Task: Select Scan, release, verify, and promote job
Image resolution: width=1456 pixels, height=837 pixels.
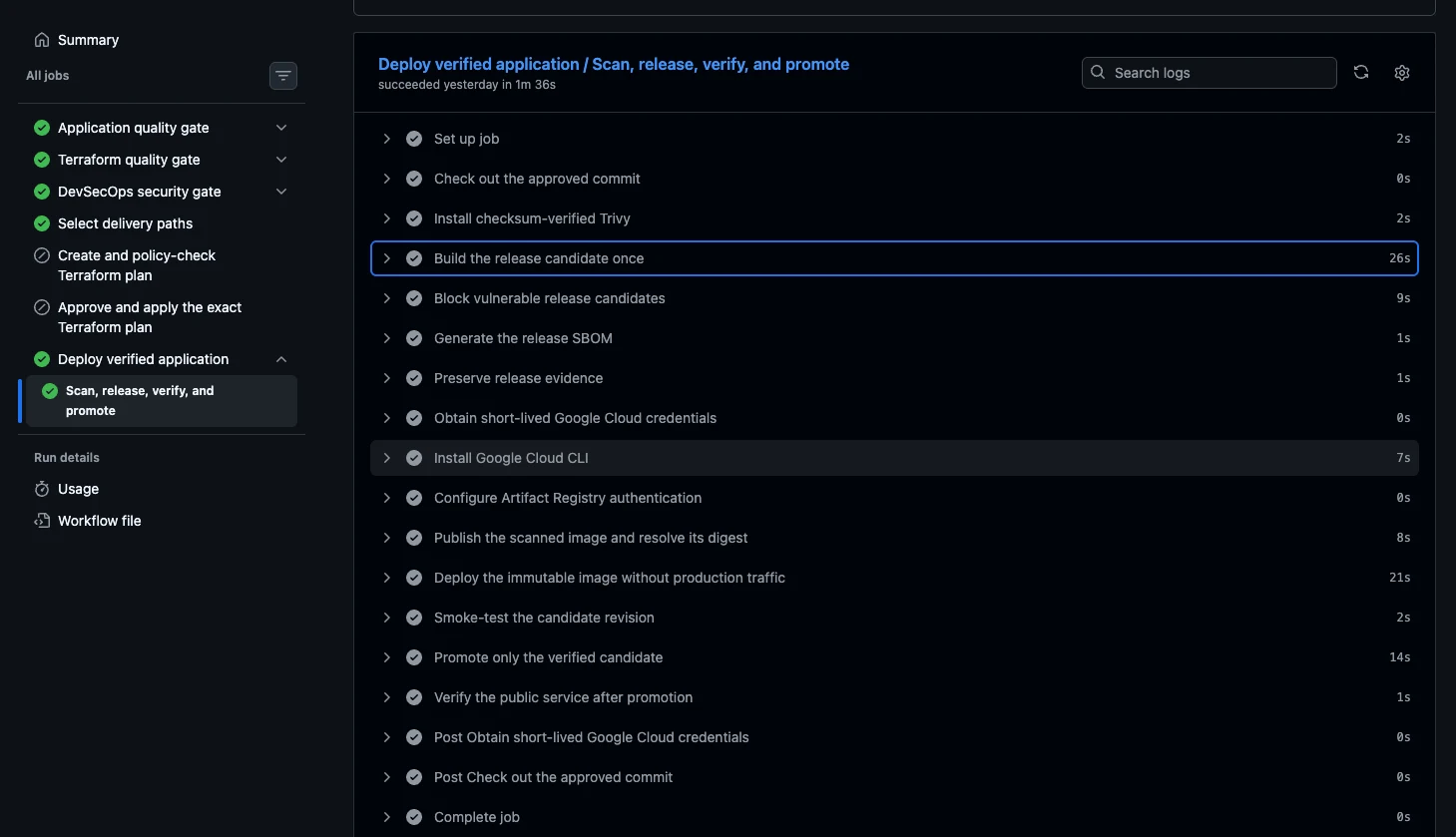Action: coord(162,401)
